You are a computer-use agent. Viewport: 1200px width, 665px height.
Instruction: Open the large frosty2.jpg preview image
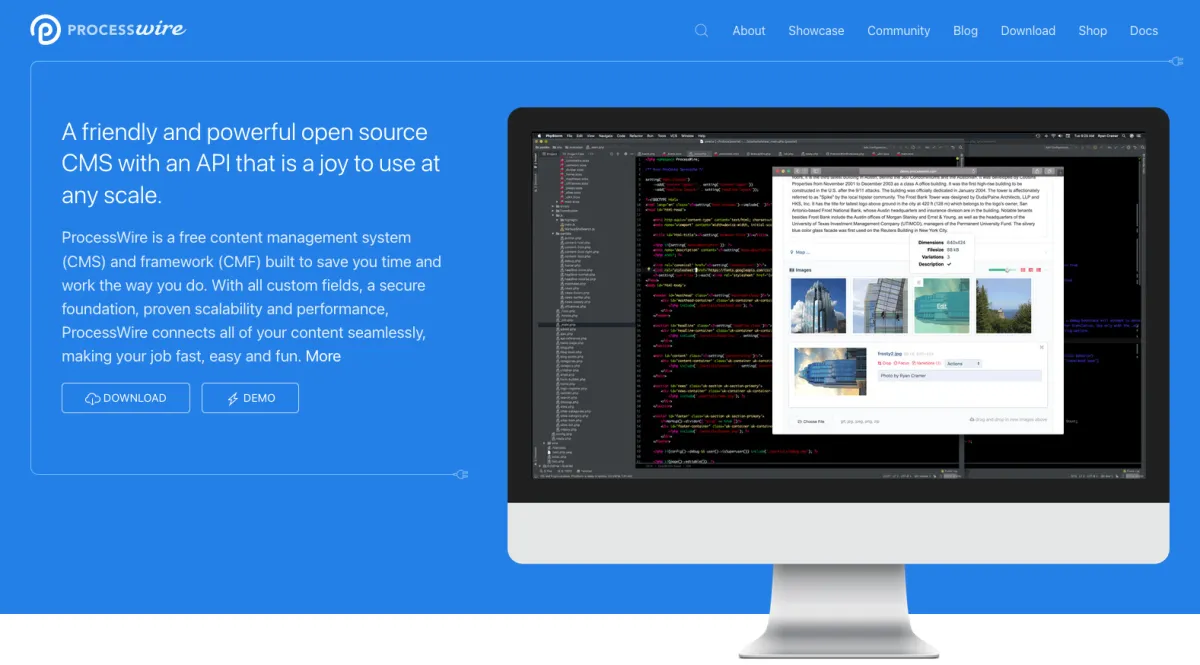pos(831,372)
